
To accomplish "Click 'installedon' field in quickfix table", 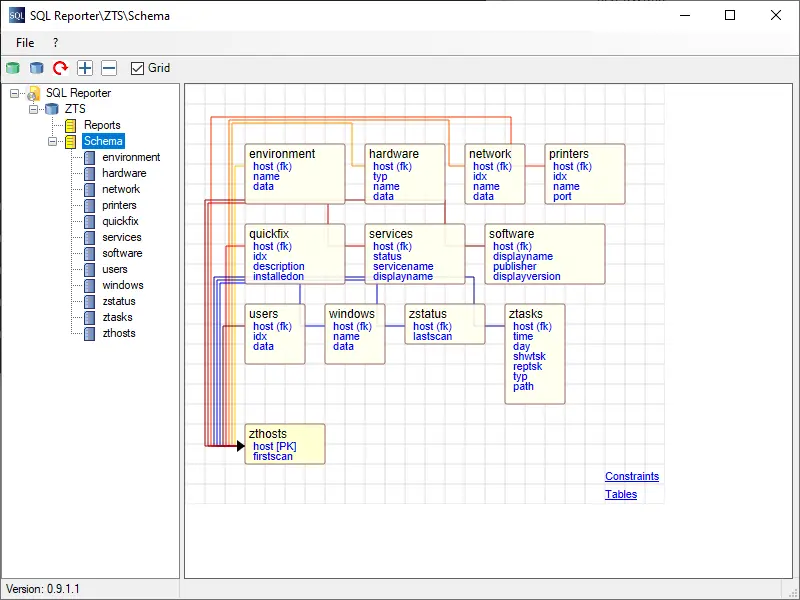I will [x=278, y=277].
